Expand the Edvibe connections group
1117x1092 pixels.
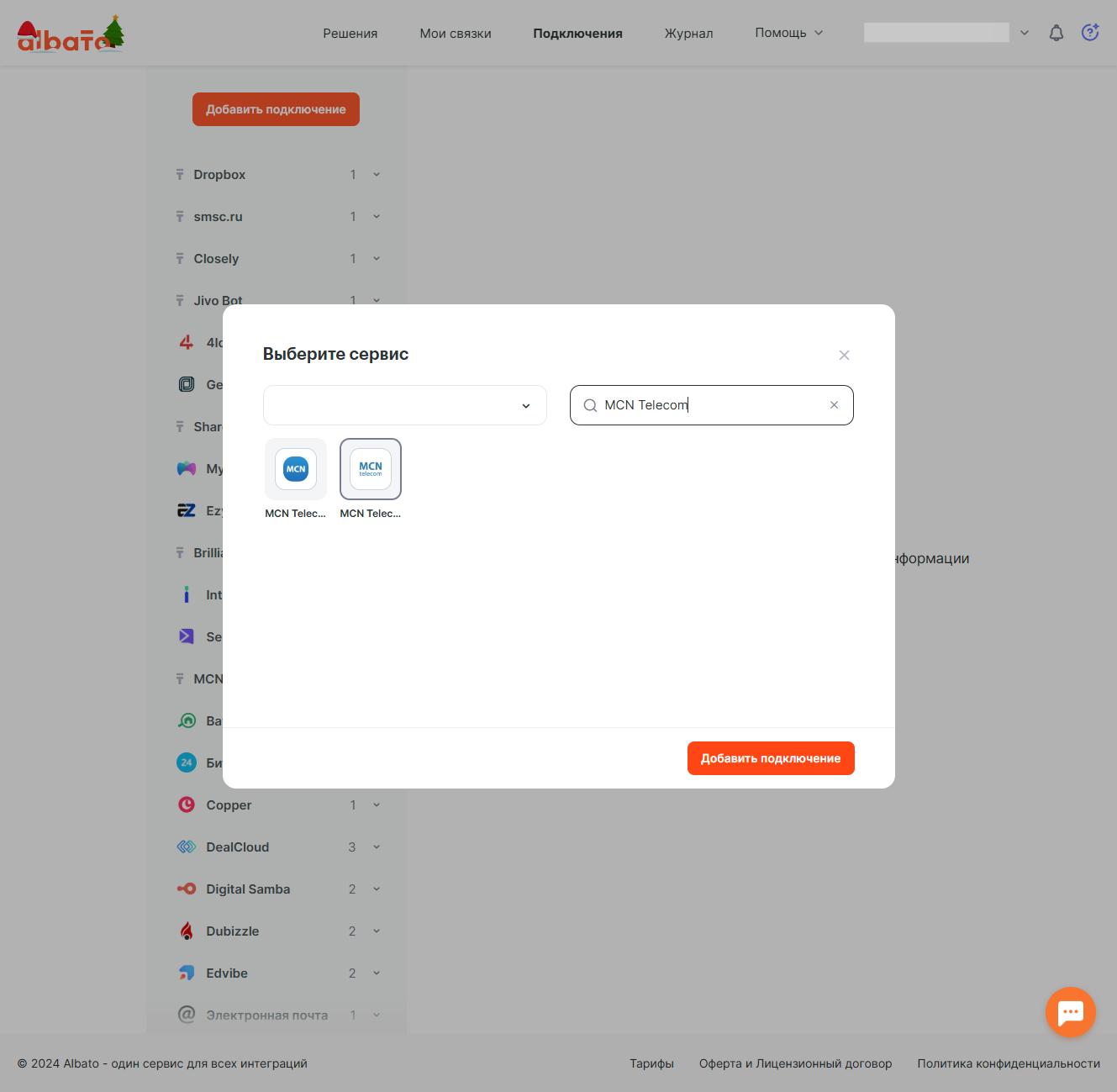(x=377, y=973)
